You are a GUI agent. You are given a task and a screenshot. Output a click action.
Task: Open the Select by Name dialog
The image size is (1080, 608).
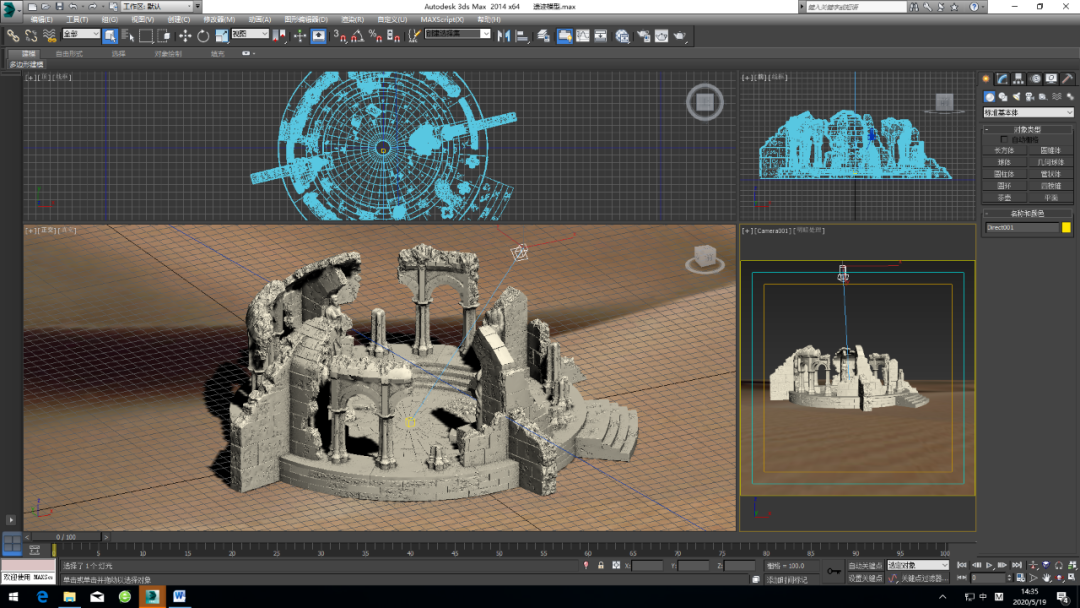pyautogui.click(x=128, y=36)
